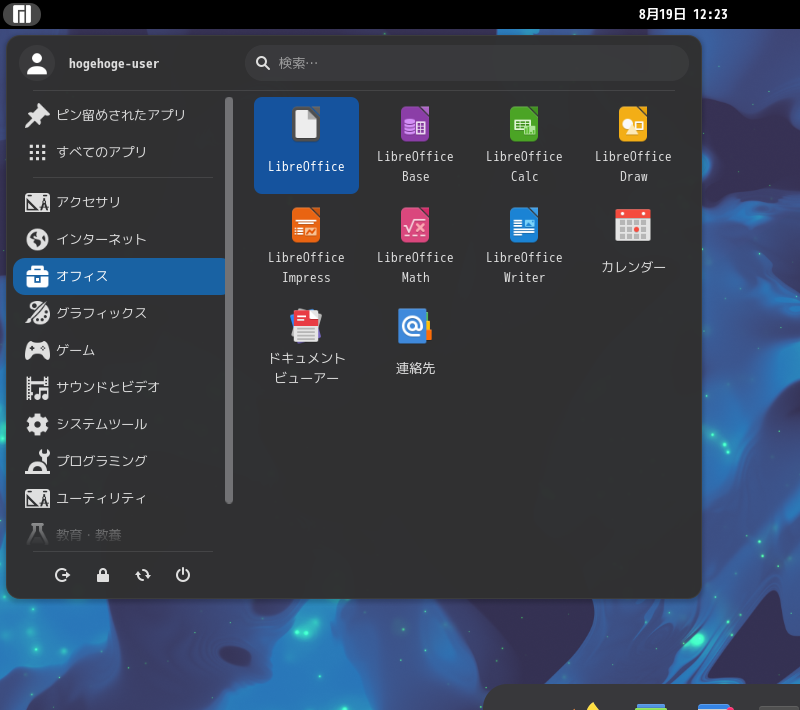Select the オフィス category
Viewport: 800px width, 710px height.
click(119, 276)
